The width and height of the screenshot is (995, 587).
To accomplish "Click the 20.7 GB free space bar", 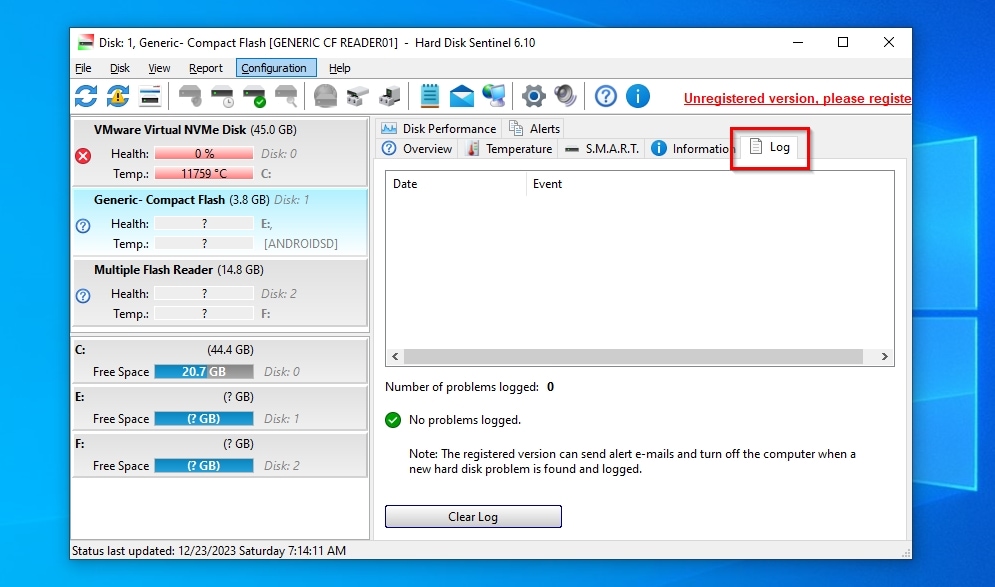I will pos(204,372).
